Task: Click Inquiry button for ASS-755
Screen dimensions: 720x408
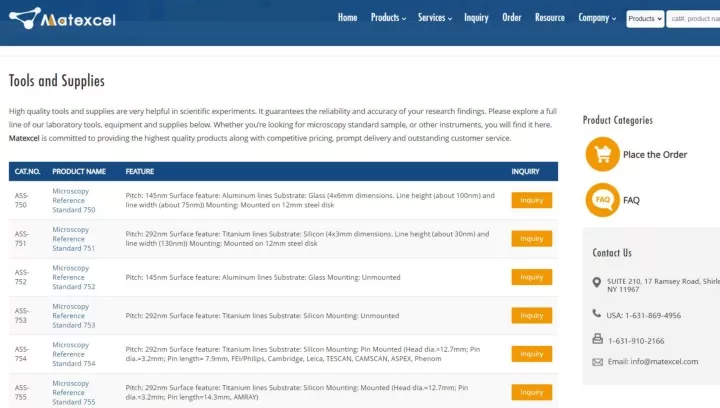Action: click(532, 392)
